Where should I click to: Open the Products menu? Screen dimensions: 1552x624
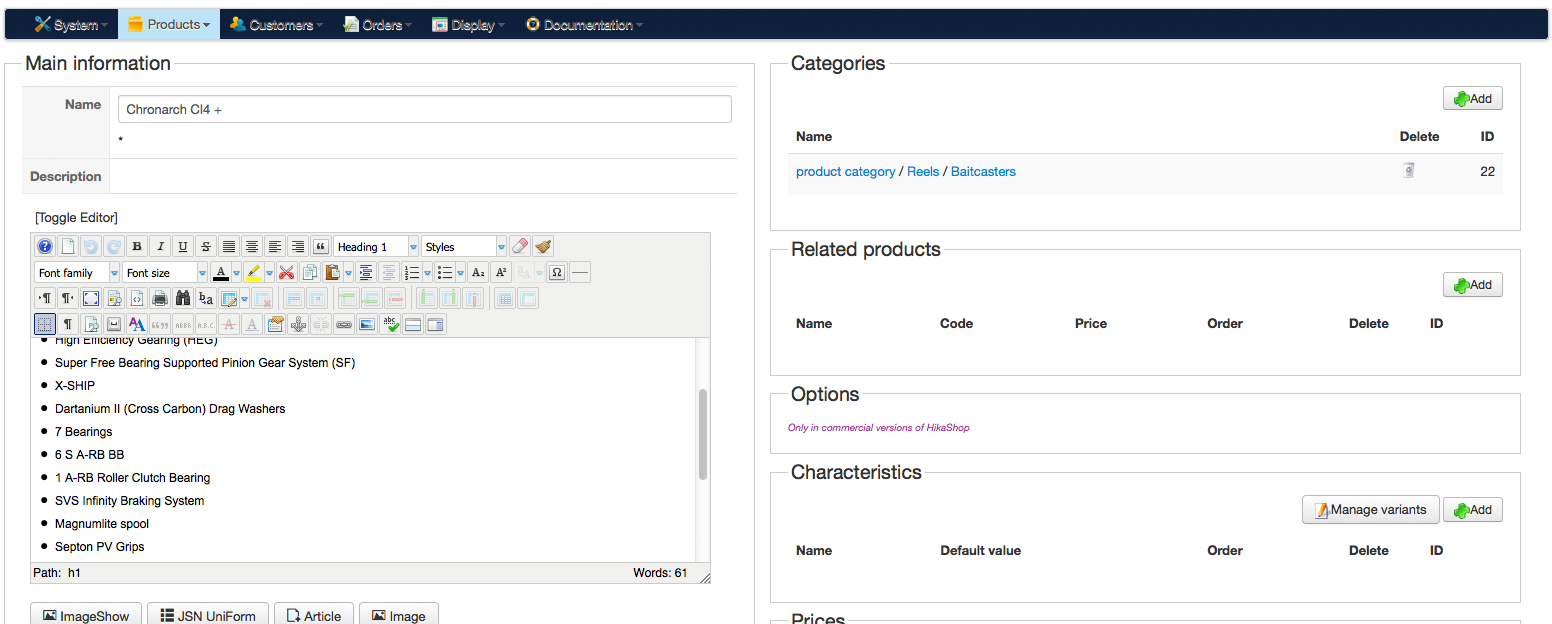(169, 25)
